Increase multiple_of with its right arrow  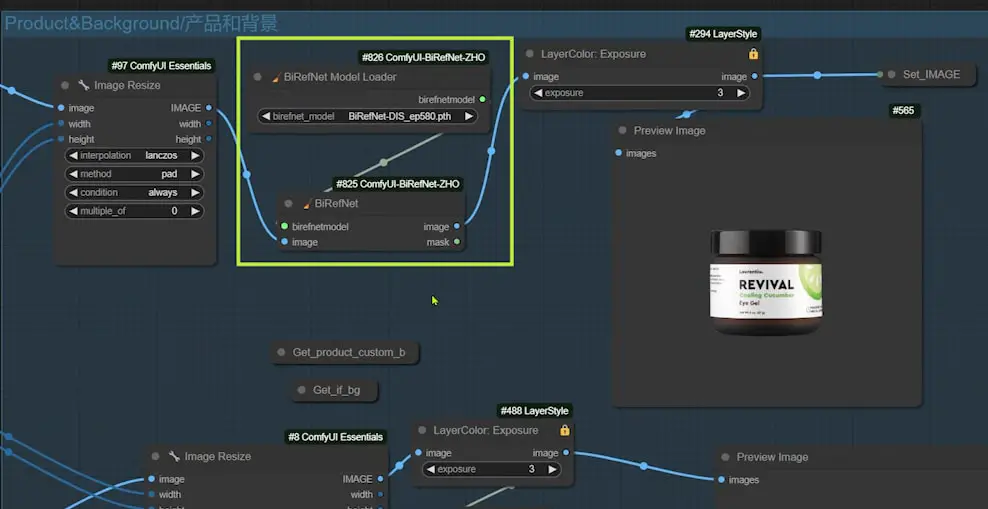195,211
